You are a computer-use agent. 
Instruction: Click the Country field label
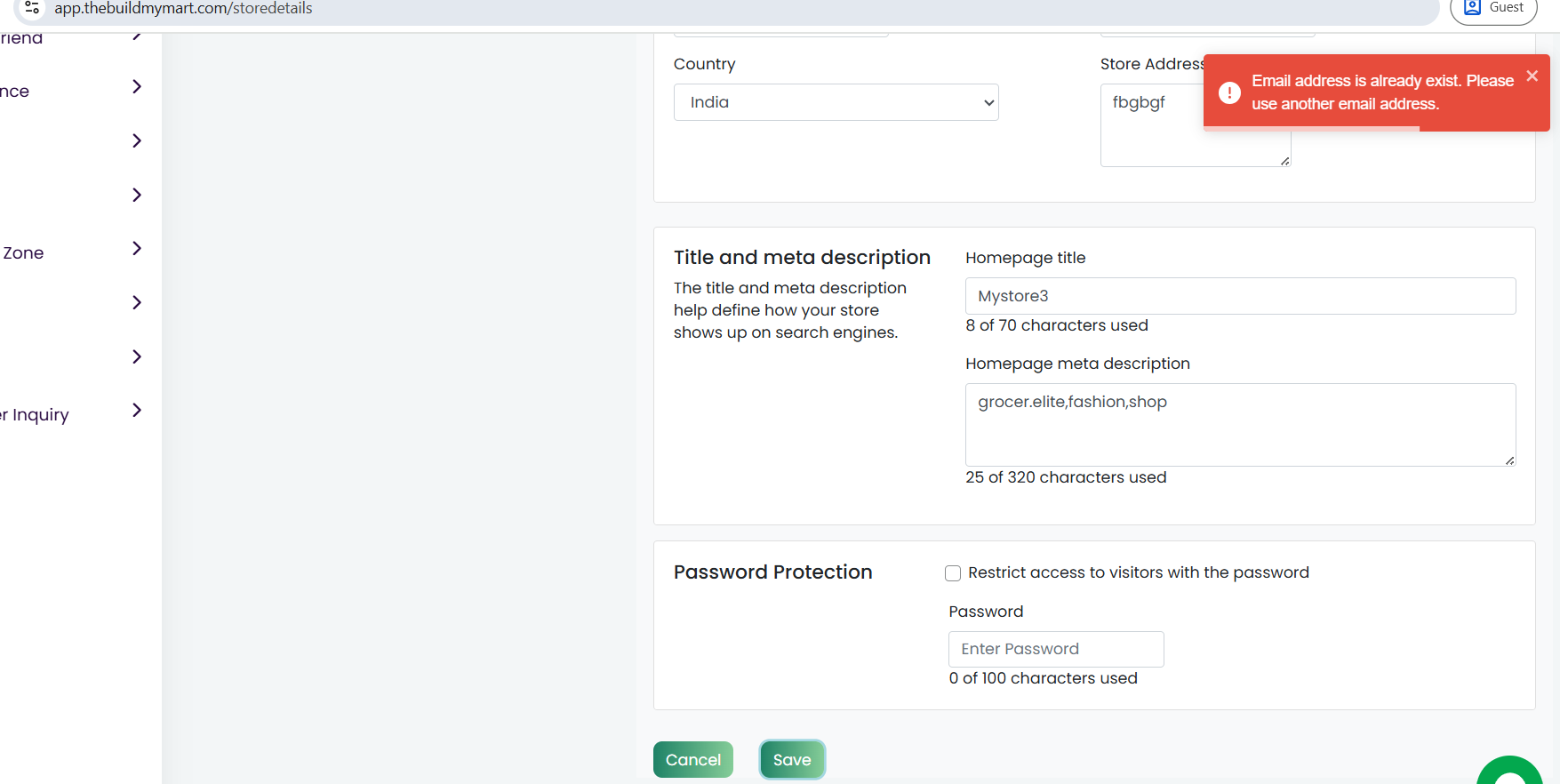[x=704, y=64]
